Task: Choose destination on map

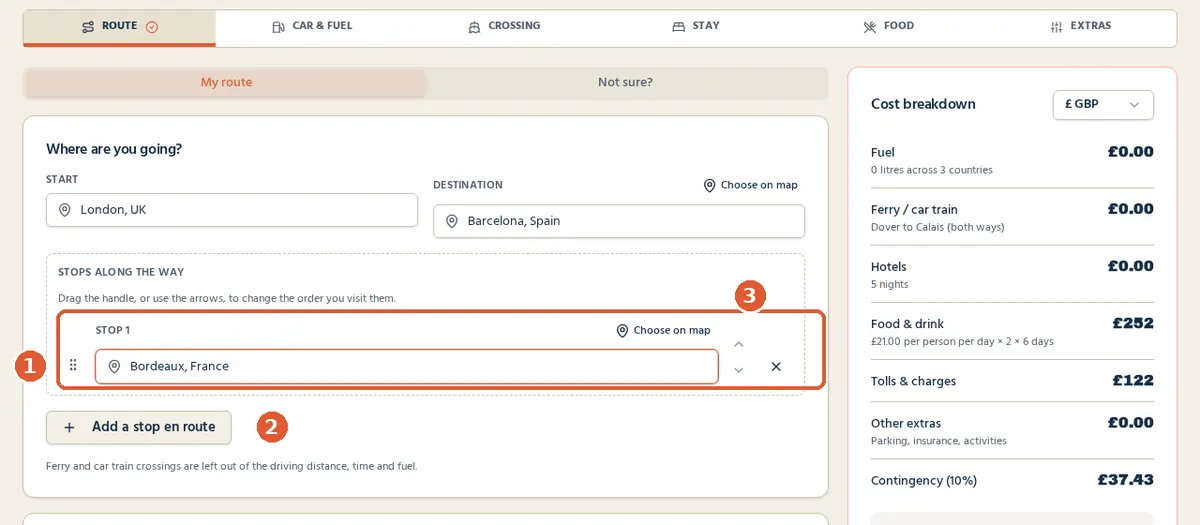Action: pyautogui.click(x=750, y=185)
